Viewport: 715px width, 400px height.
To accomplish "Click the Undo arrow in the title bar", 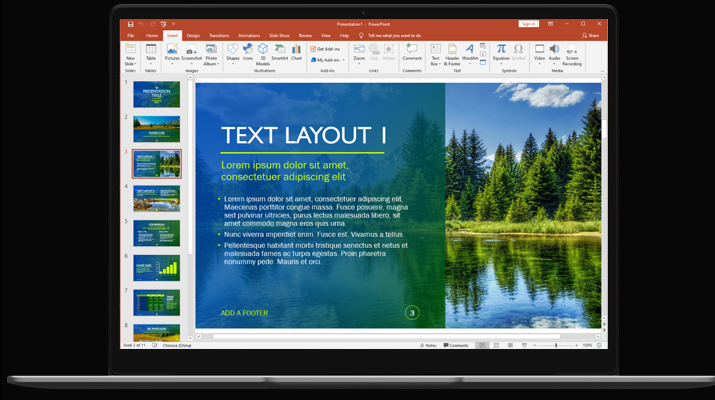I will coord(141,24).
